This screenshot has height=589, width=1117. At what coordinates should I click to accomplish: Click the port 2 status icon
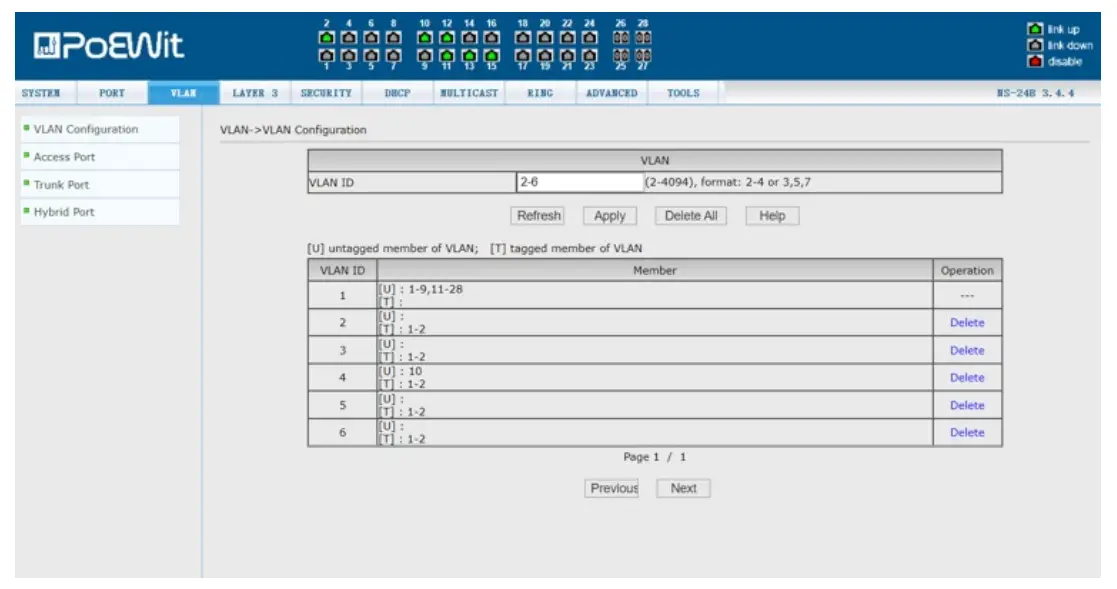pos(327,38)
